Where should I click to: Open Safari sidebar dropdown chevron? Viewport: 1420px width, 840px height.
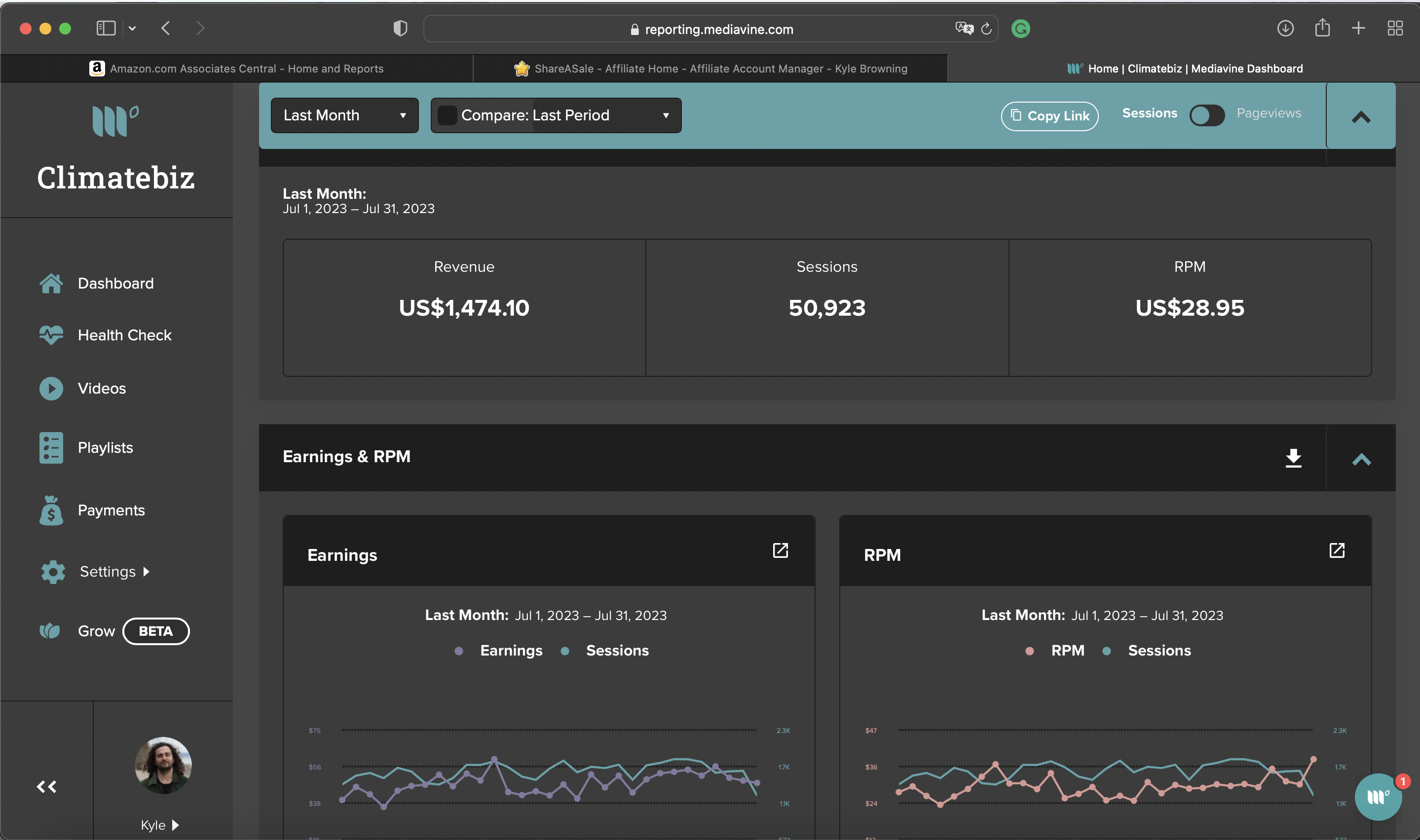[x=133, y=28]
